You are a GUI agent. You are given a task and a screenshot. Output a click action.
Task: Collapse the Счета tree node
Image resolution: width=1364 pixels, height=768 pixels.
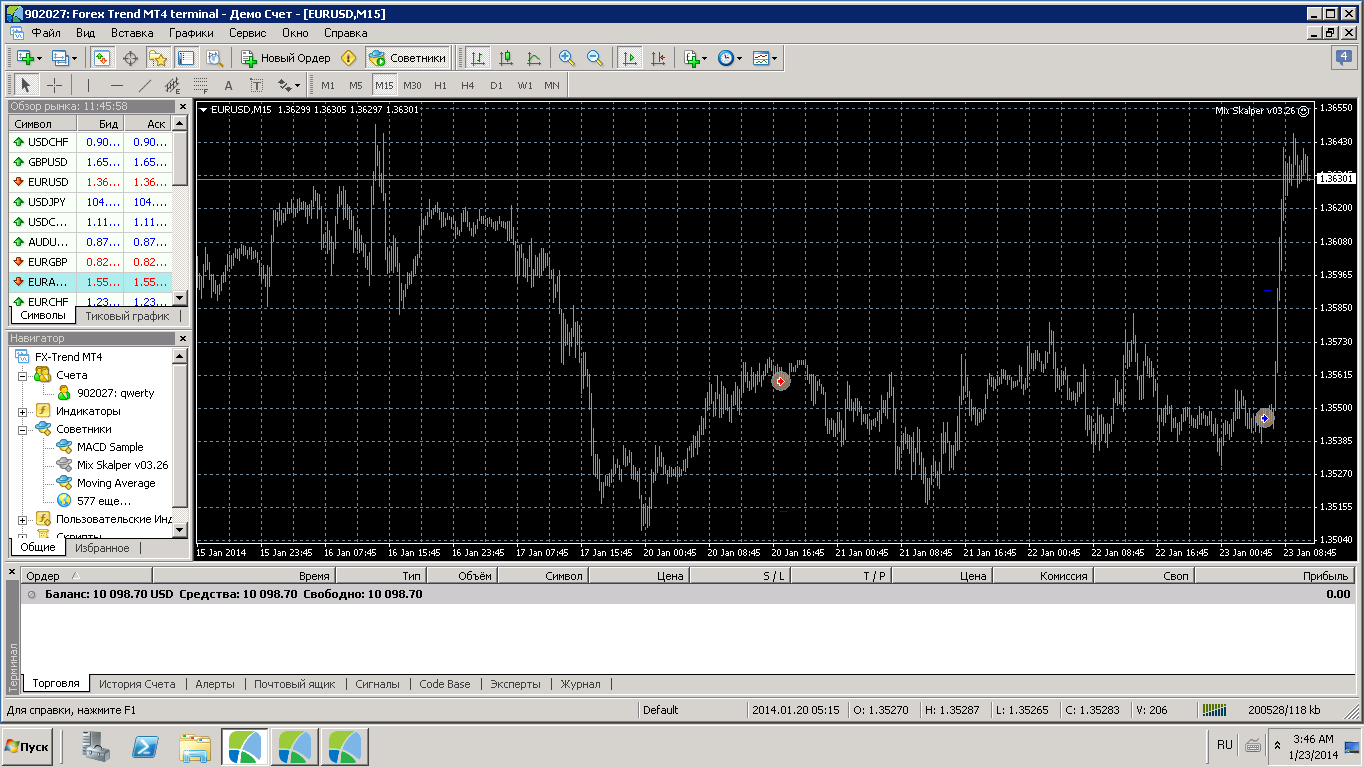22,375
